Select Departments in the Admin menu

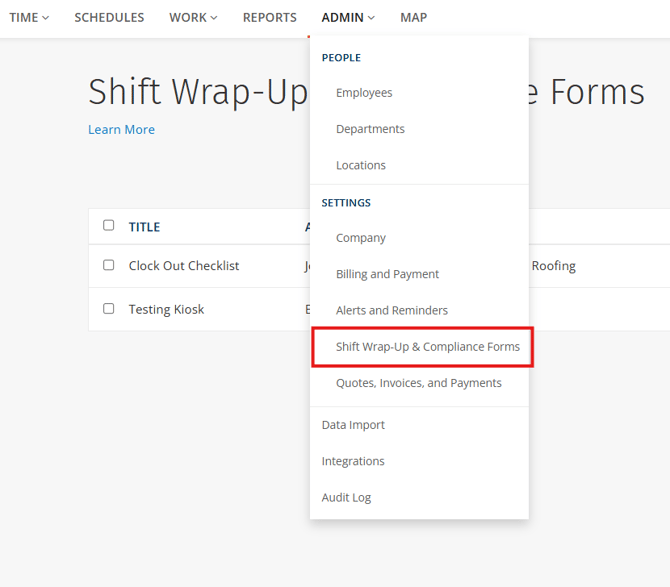click(370, 129)
